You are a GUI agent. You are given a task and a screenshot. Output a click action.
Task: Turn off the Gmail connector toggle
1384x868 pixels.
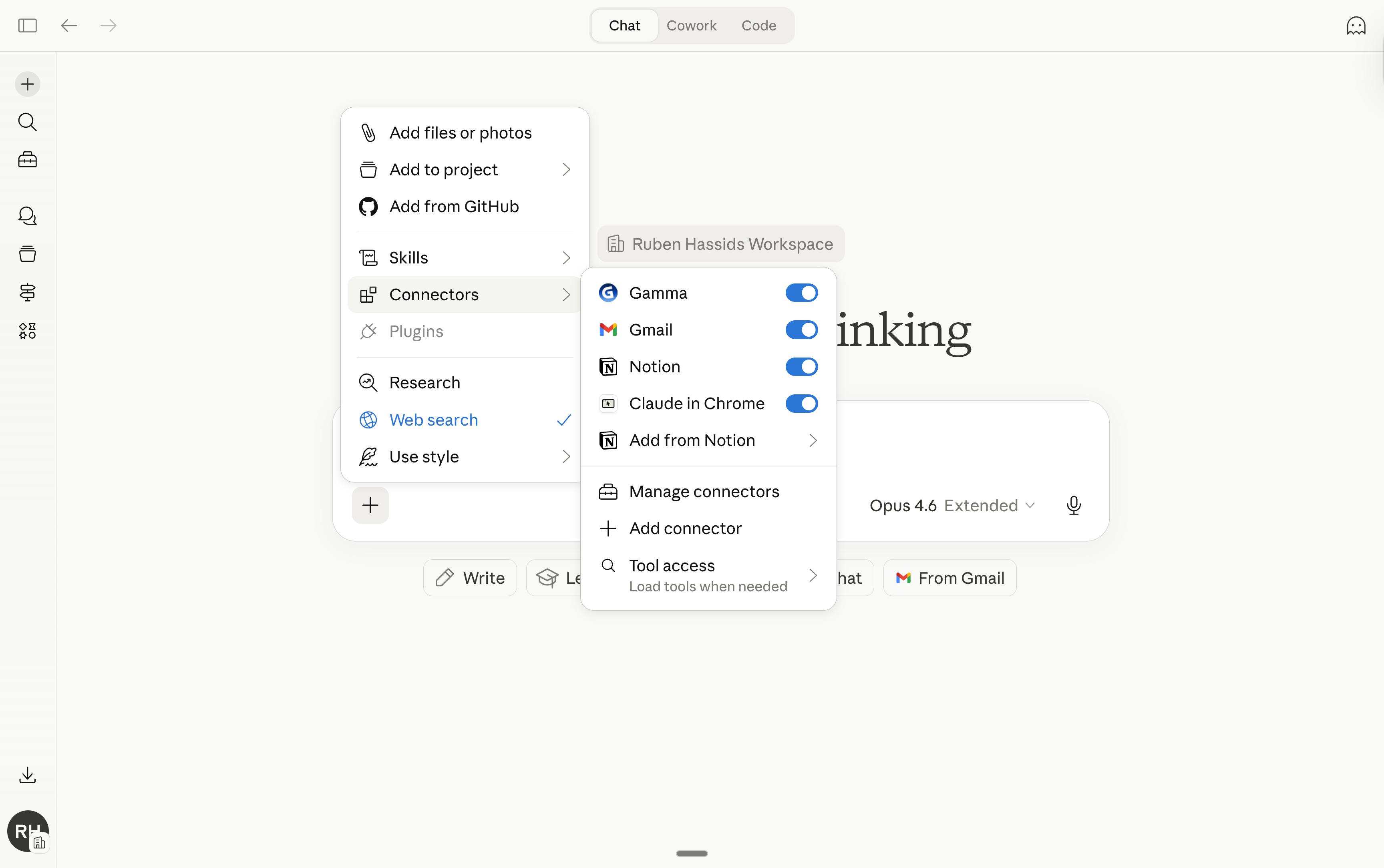click(801, 330)
